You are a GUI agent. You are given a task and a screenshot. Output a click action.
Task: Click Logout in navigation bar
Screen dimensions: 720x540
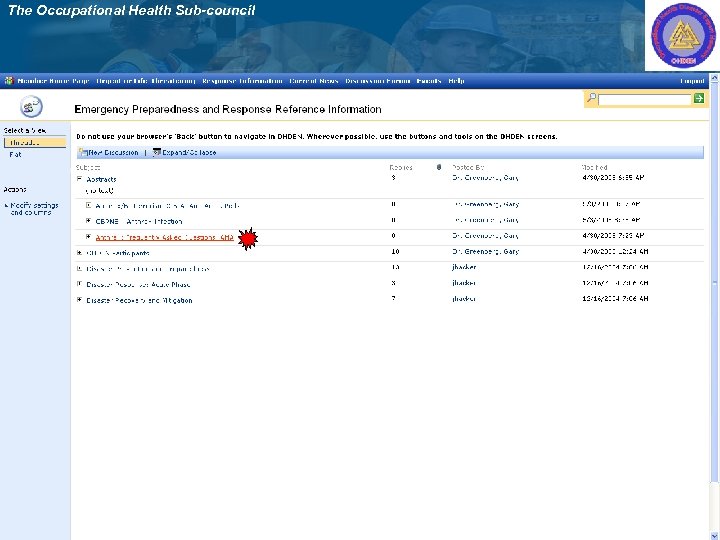[692, 81]
